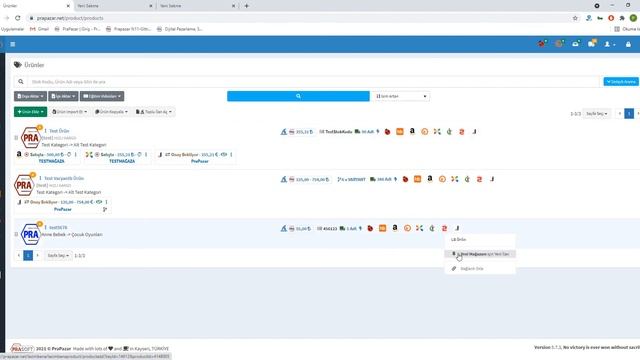This screenshot has height=360, width=640.
Task: Open a new browser tab with plus button
Action: 247,6
